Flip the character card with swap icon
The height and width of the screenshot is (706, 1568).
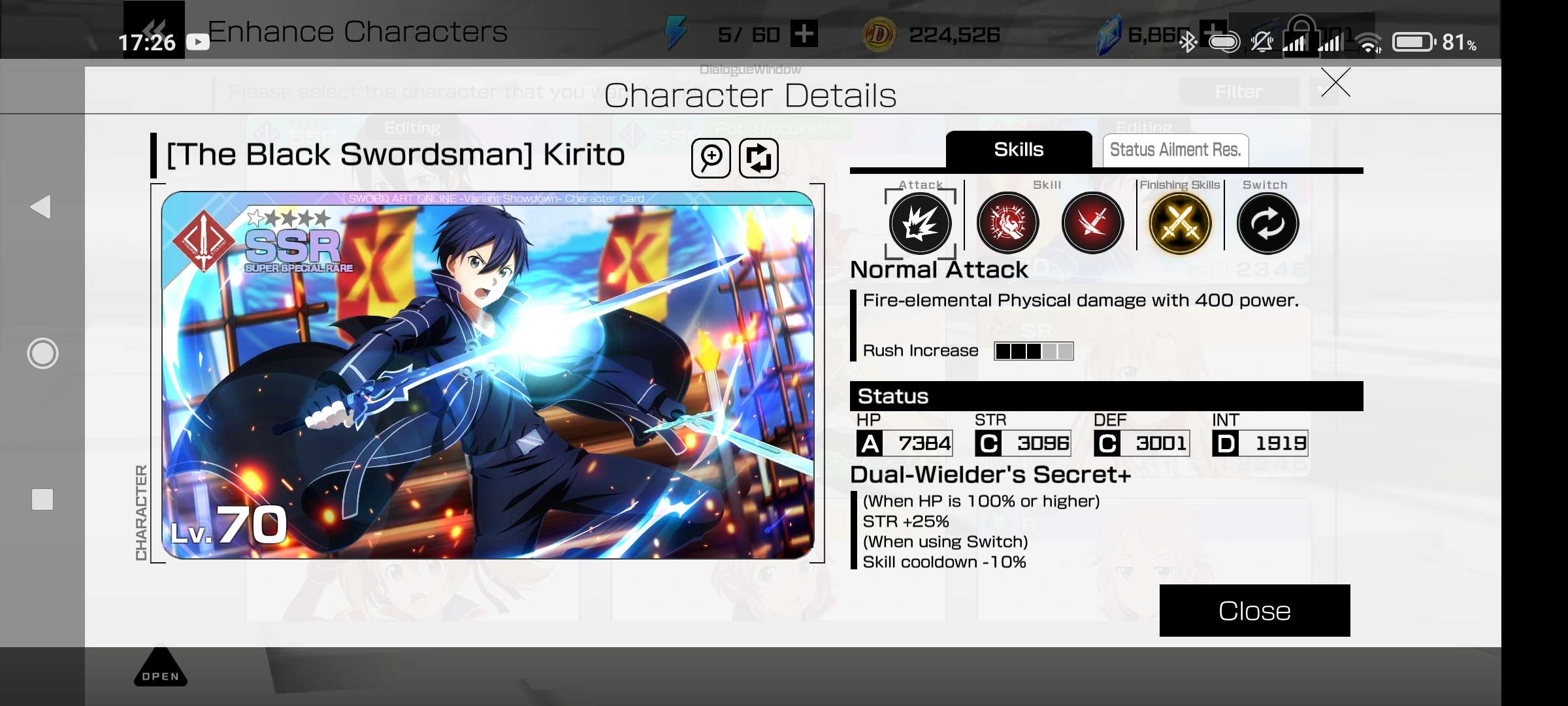(x=759, y=158)
